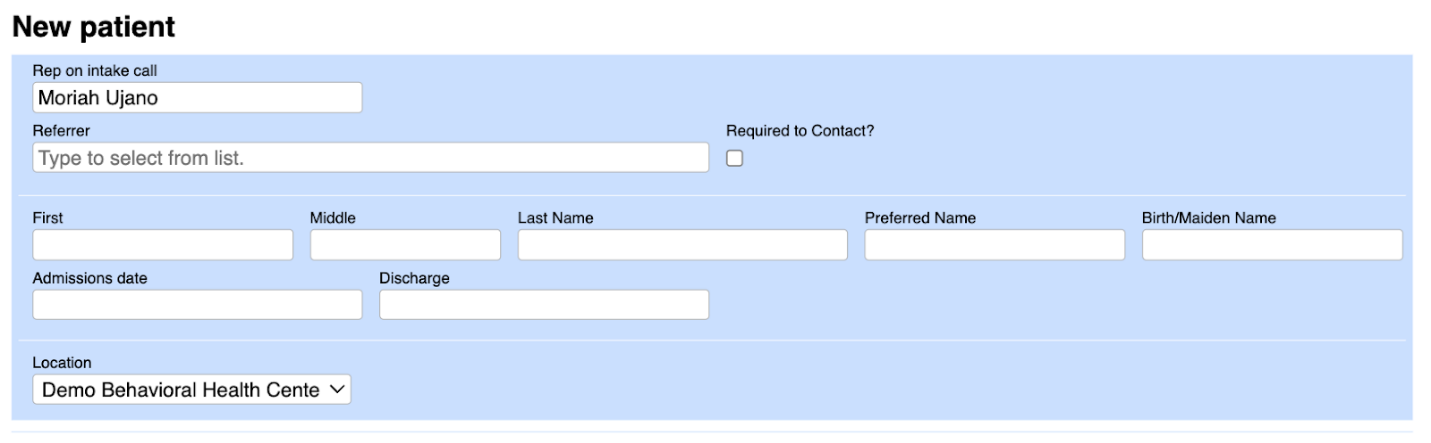Click into the First name field
This screenshot has height=443, width=1431.
(163, 245)
